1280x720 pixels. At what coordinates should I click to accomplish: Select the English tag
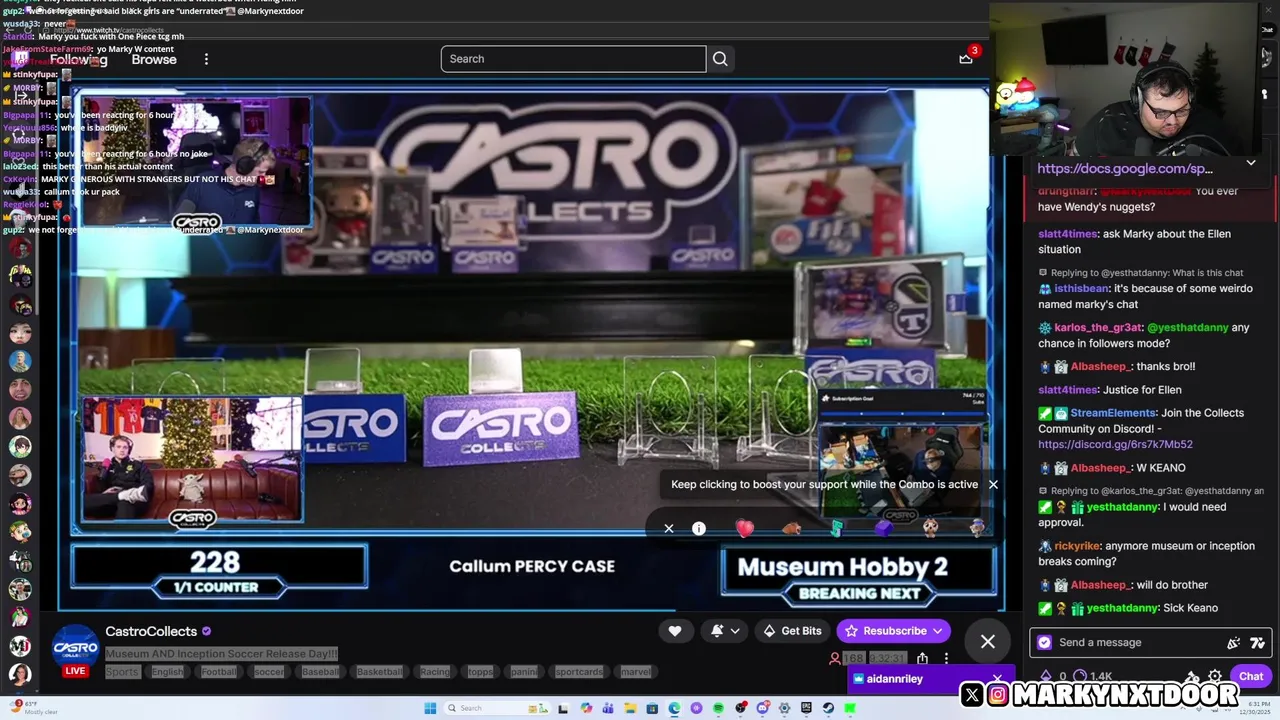pyautogui.click(x=168, y=672)
